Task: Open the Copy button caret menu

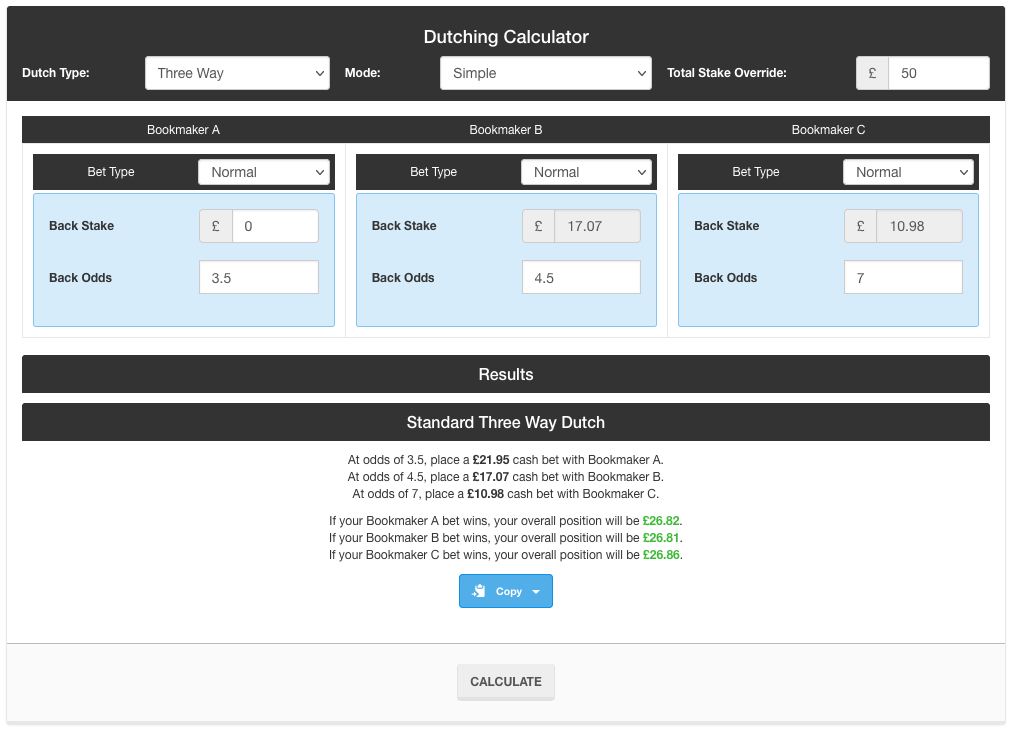Action: point(536,592)
